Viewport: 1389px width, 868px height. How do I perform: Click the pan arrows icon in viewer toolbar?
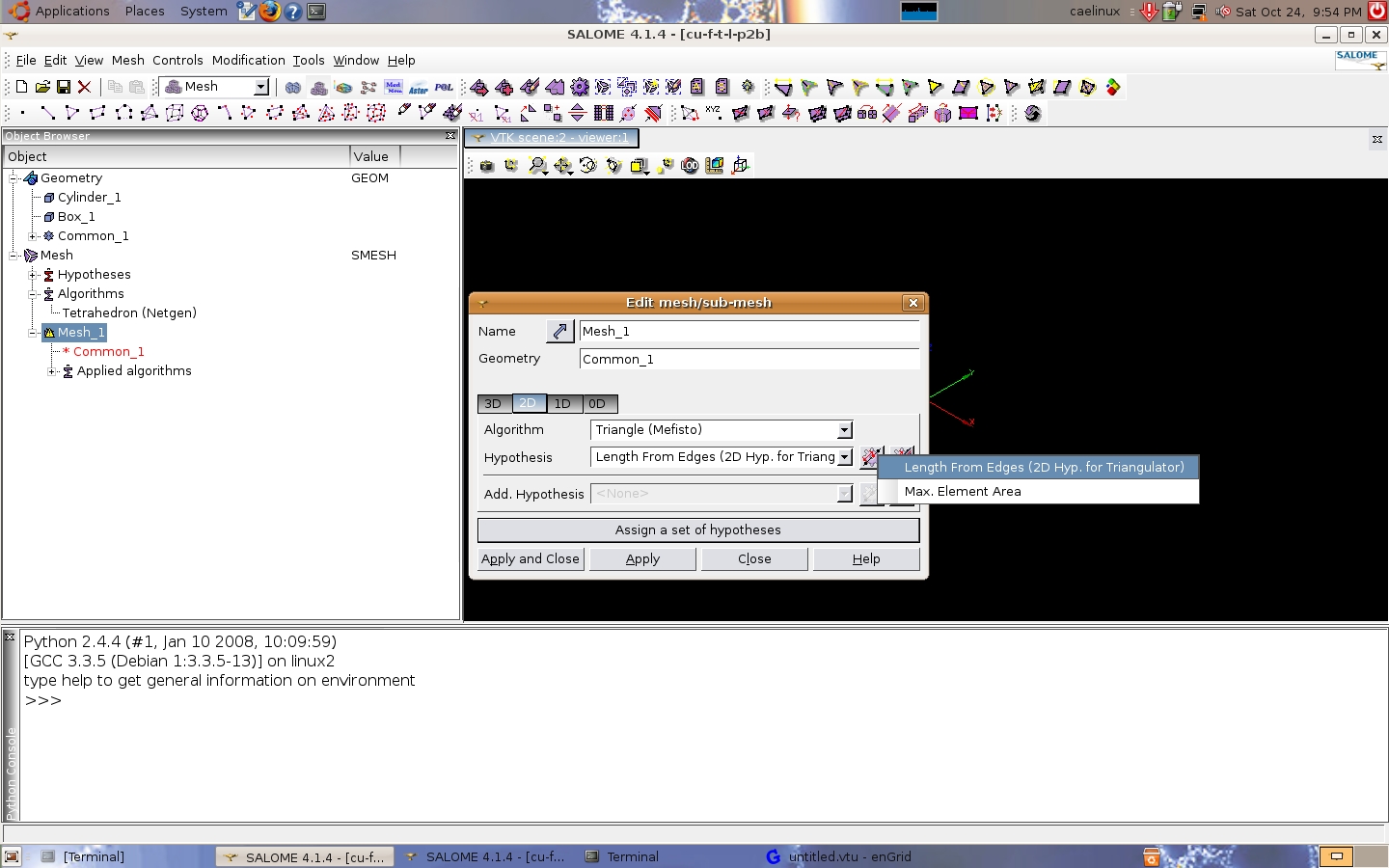(562, 166)
